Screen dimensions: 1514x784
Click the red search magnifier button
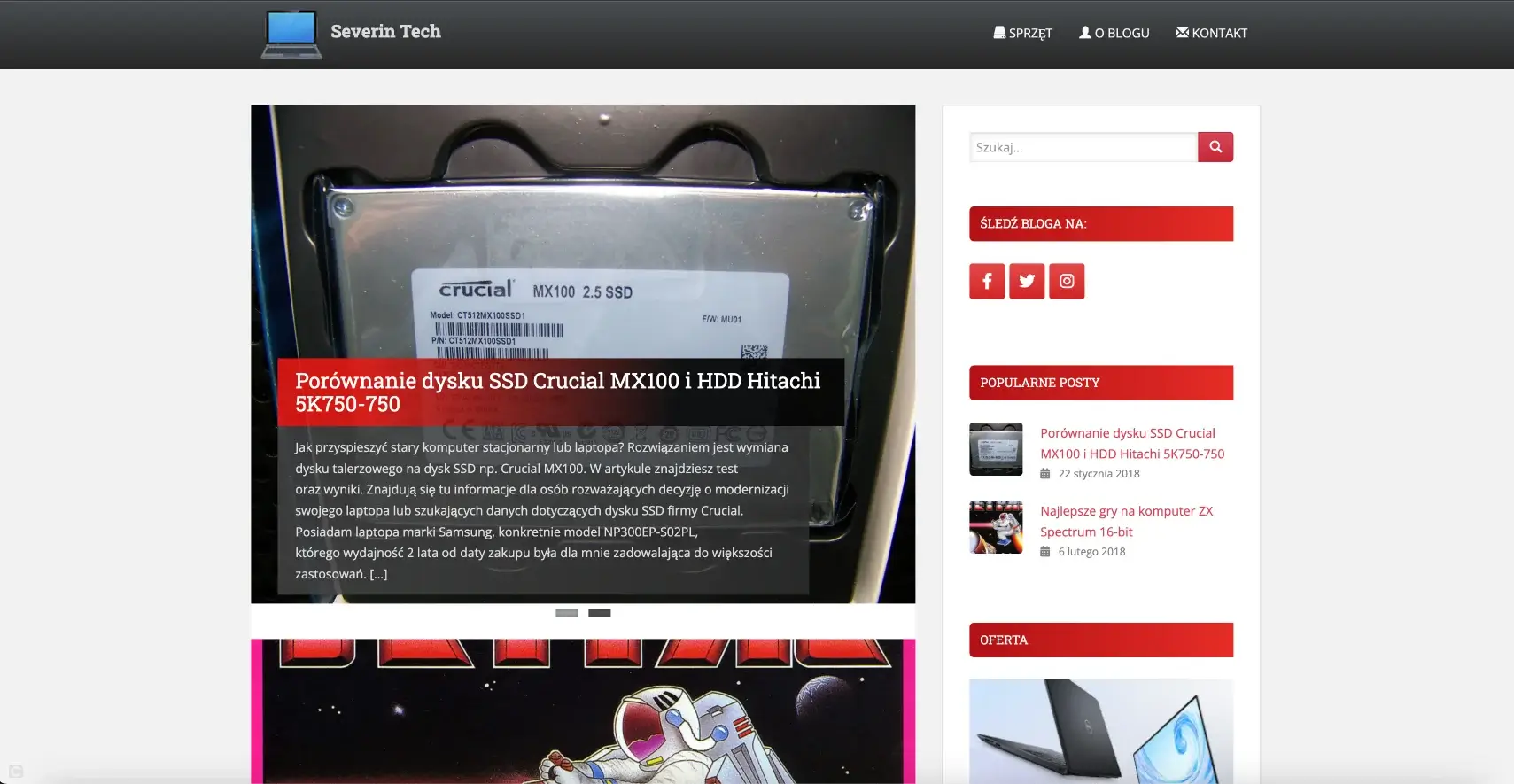(1215, 147)
